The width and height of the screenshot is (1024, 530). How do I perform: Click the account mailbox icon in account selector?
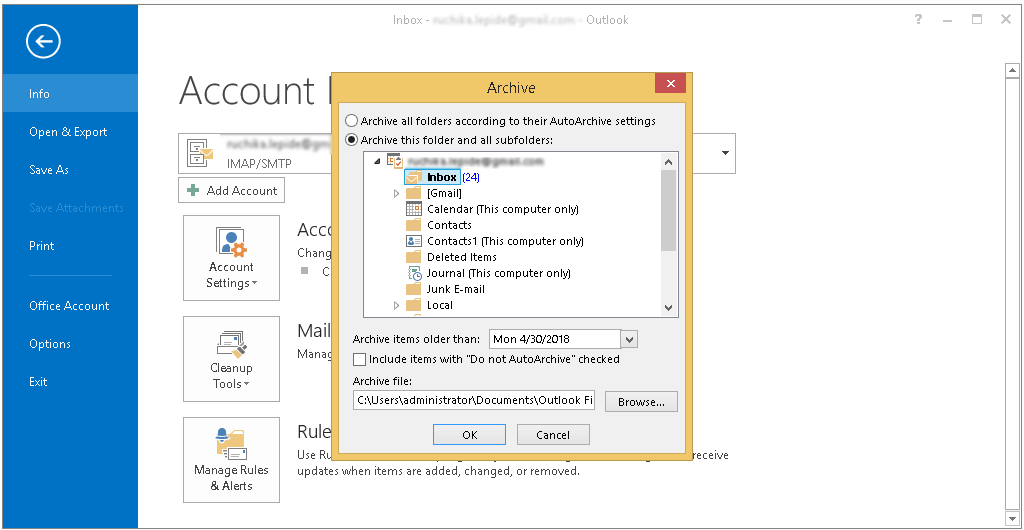pos(200,153)
